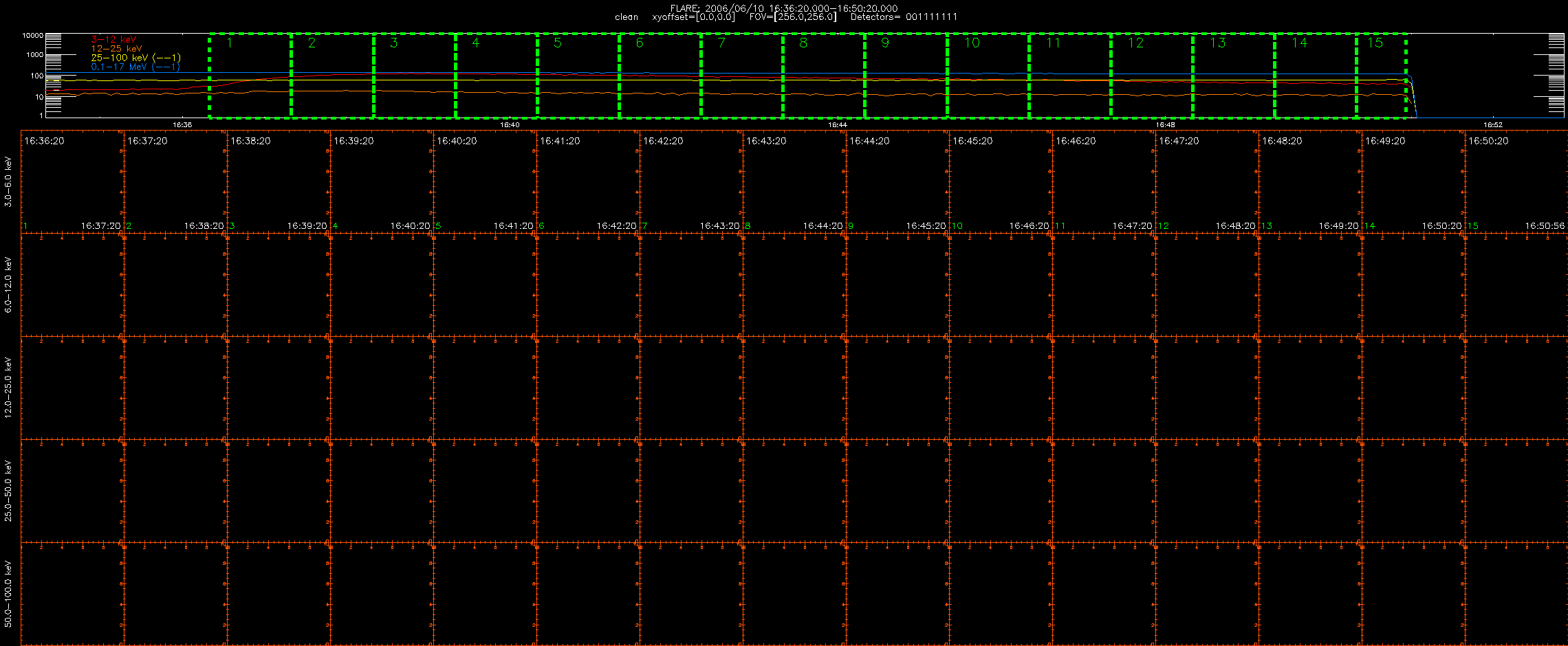Select interval 9 box in the light curve

(x=906, y=76)
